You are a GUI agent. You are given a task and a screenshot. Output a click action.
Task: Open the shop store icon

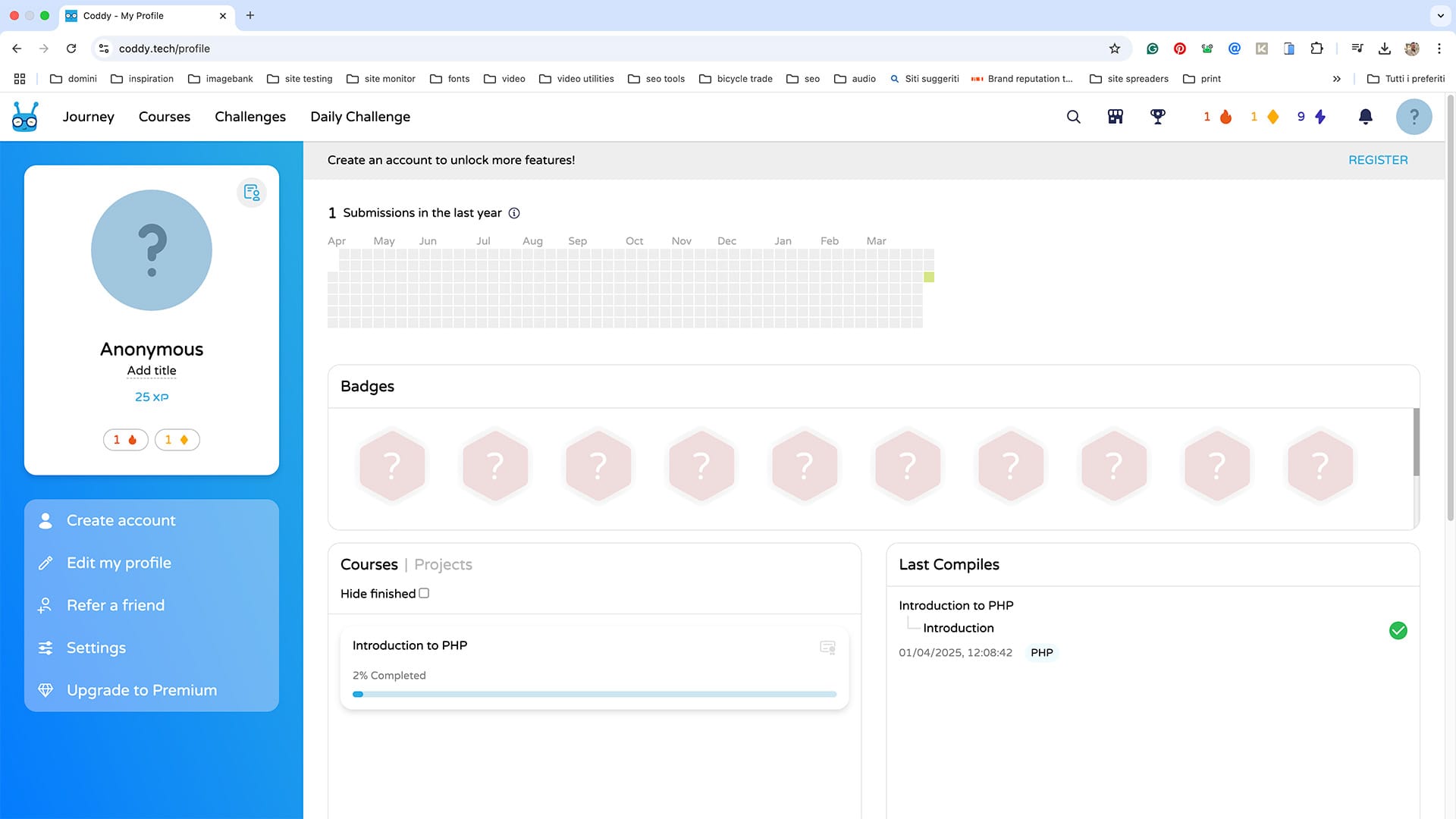click(1116, 117)
